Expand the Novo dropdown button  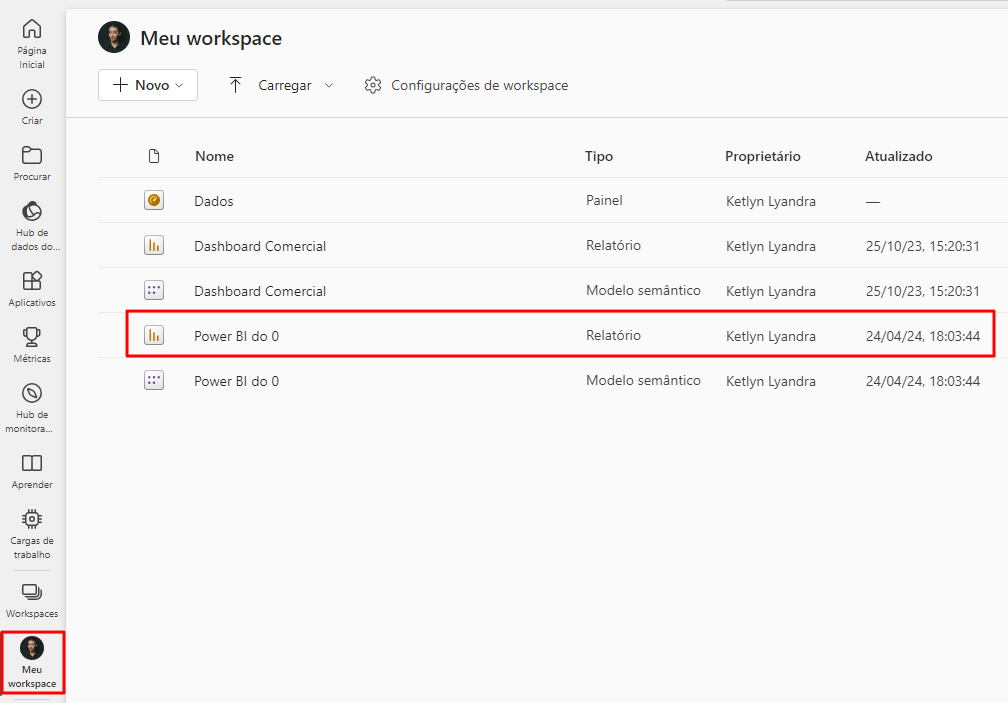click(x=148, y=85)
